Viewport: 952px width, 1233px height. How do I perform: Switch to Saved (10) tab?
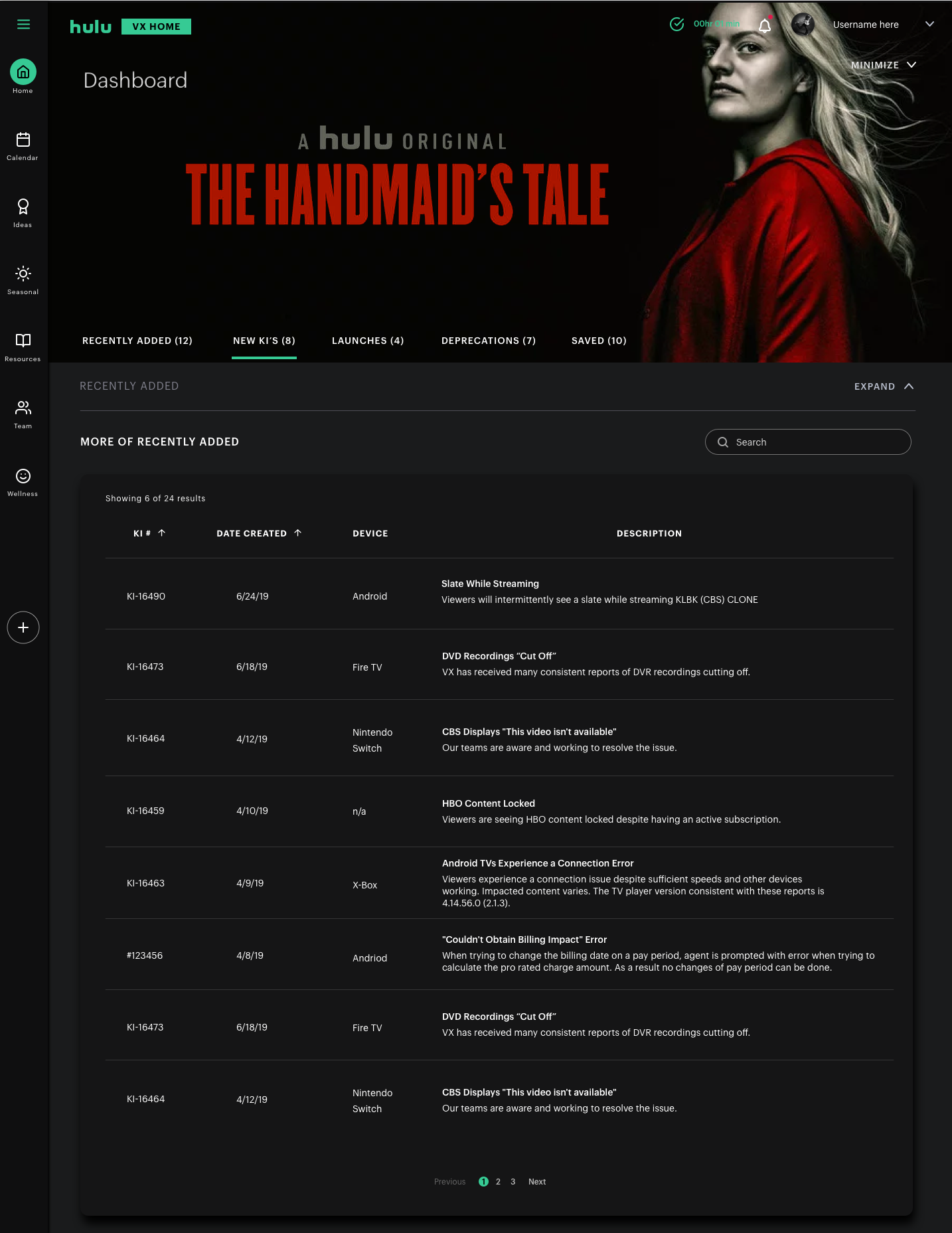pos(599,341)
